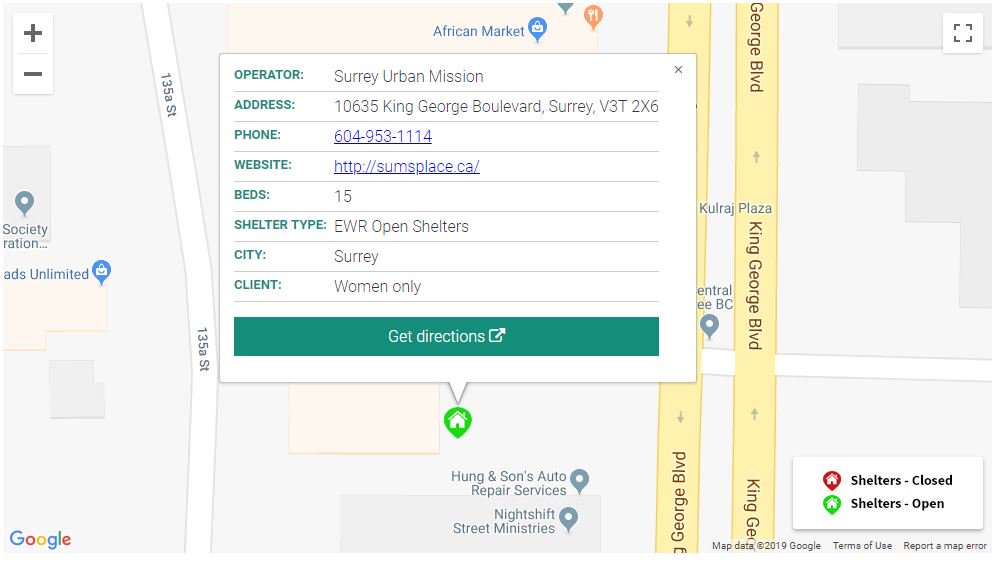
Task: Click the beds value 15
Action: (x=343, y=196)
